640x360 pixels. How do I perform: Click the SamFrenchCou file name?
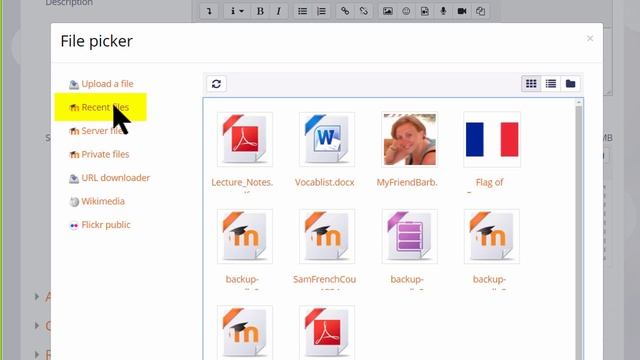click(324, 280)
